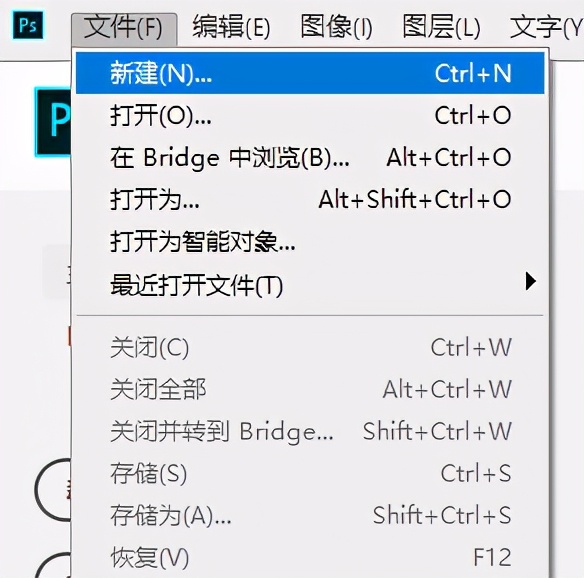Viewport: 584px width, 578px height.
Task: Choose 恢复(V) menu item
Action: [x=310, y=558]
